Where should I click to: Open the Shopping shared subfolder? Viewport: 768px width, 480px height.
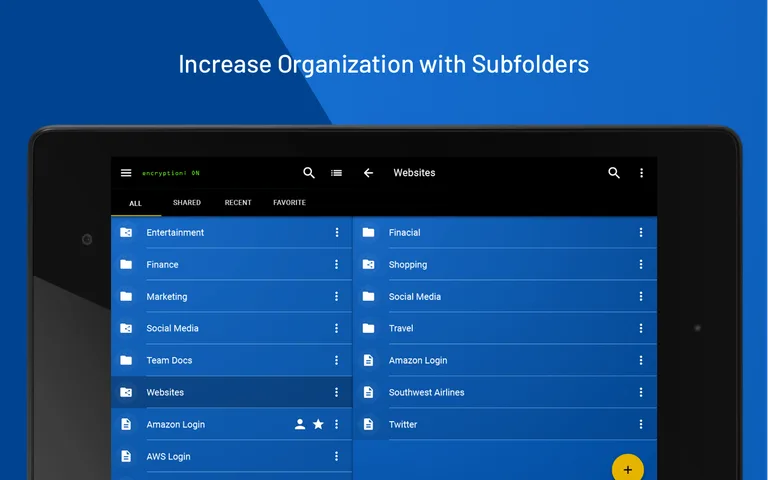(x=408, y=264)
